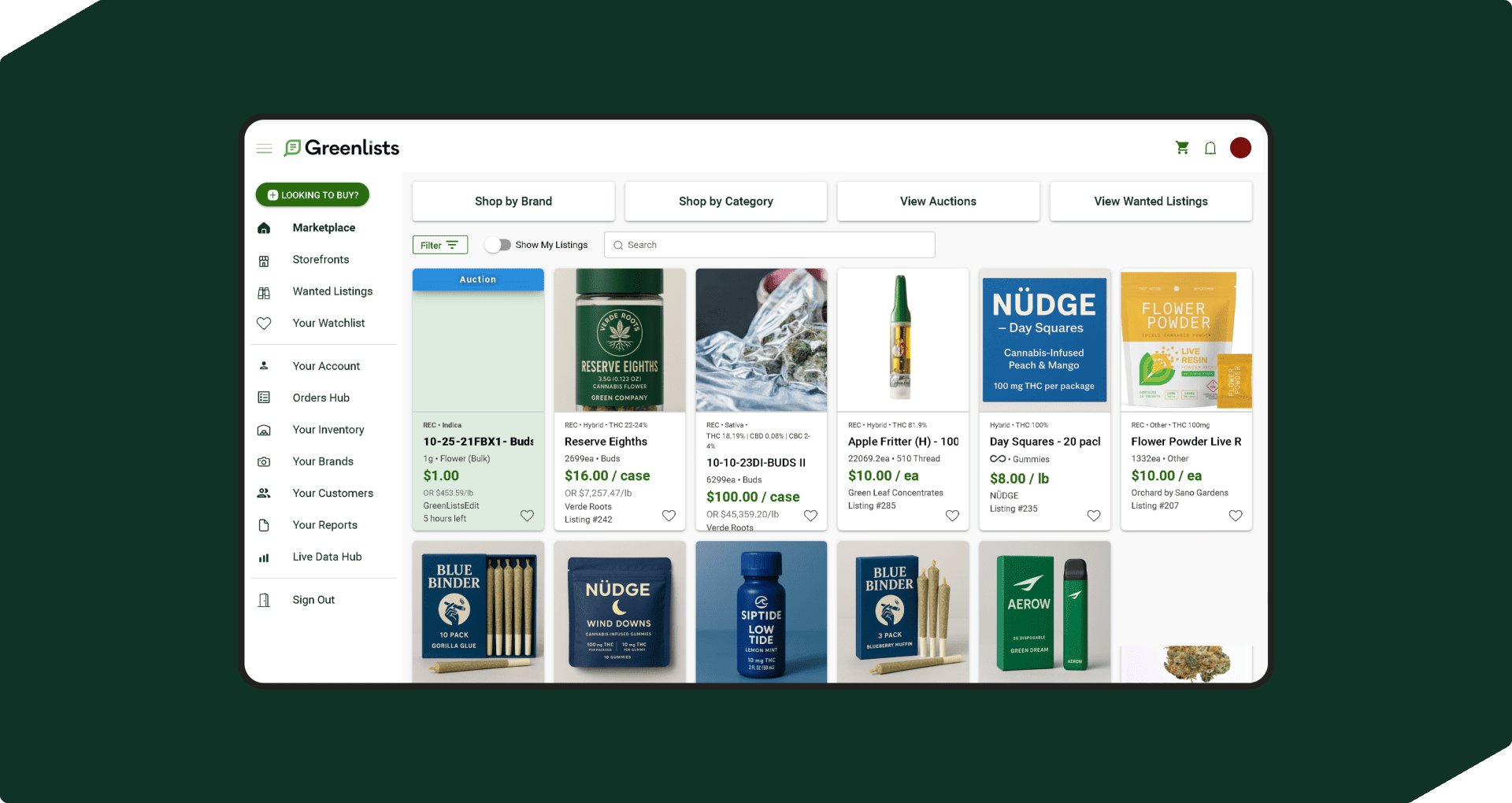
Task: Open the NÜDGE Wind Downs image
Action: pos(620,612)
